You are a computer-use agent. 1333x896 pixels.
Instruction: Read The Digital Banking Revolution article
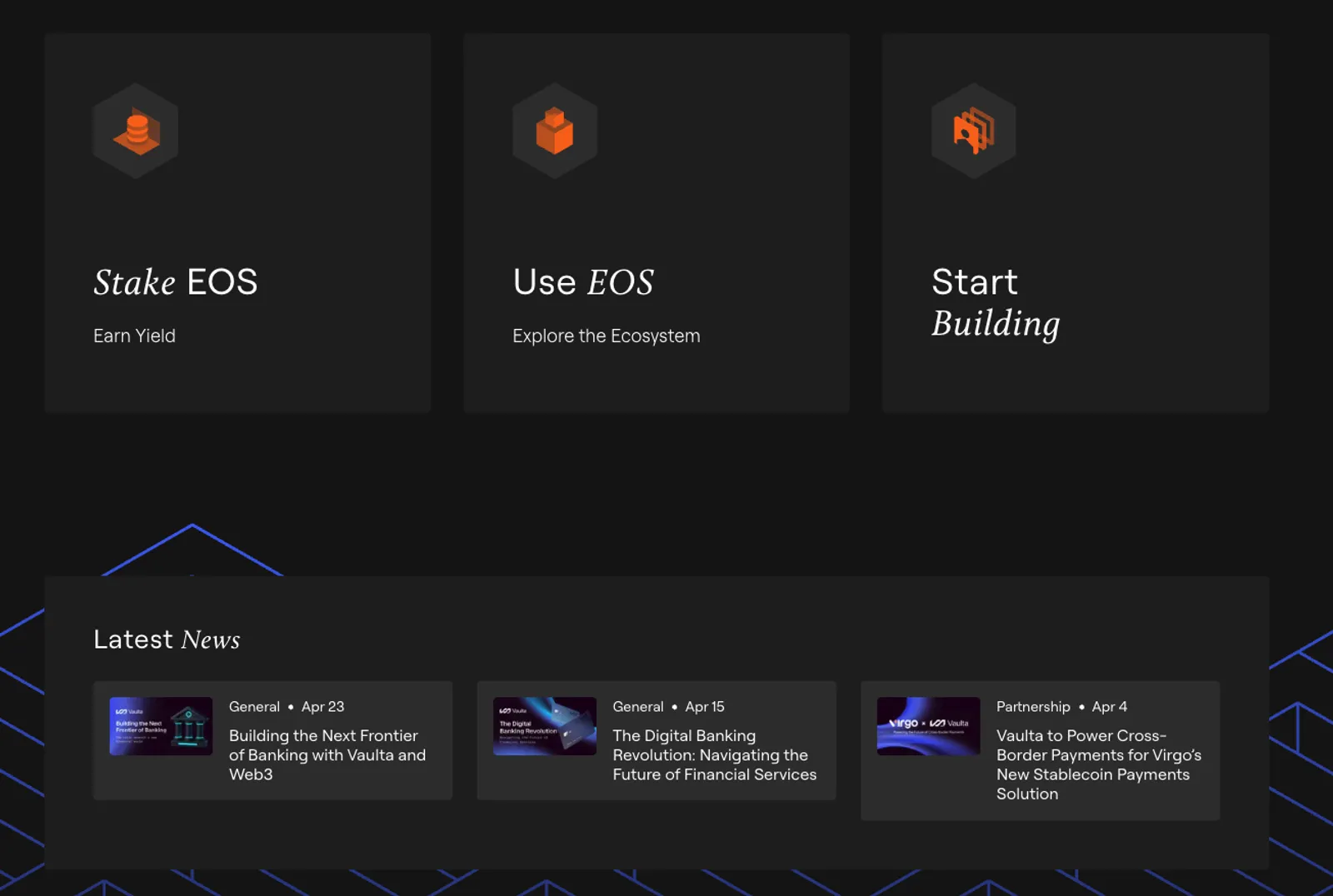tap(715, 754)
